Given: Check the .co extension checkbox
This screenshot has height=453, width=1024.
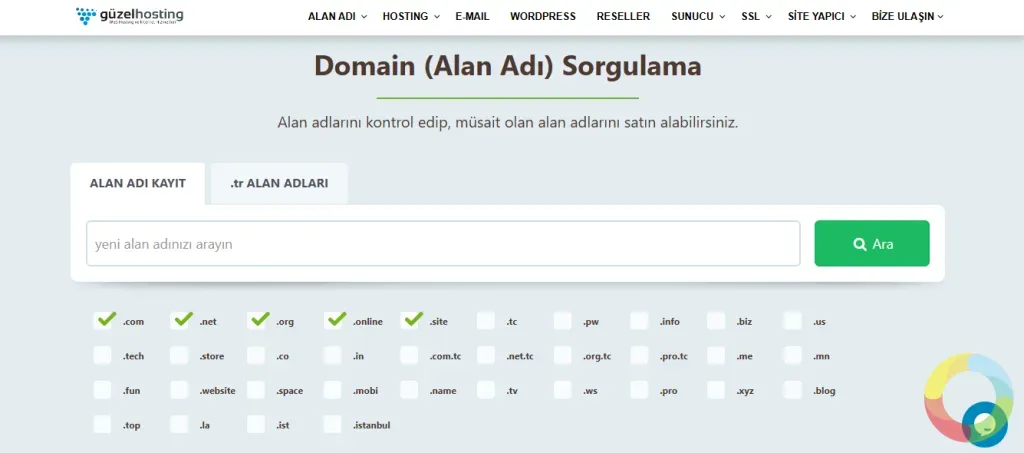Looking at the screenshot, I should (256, 356).
